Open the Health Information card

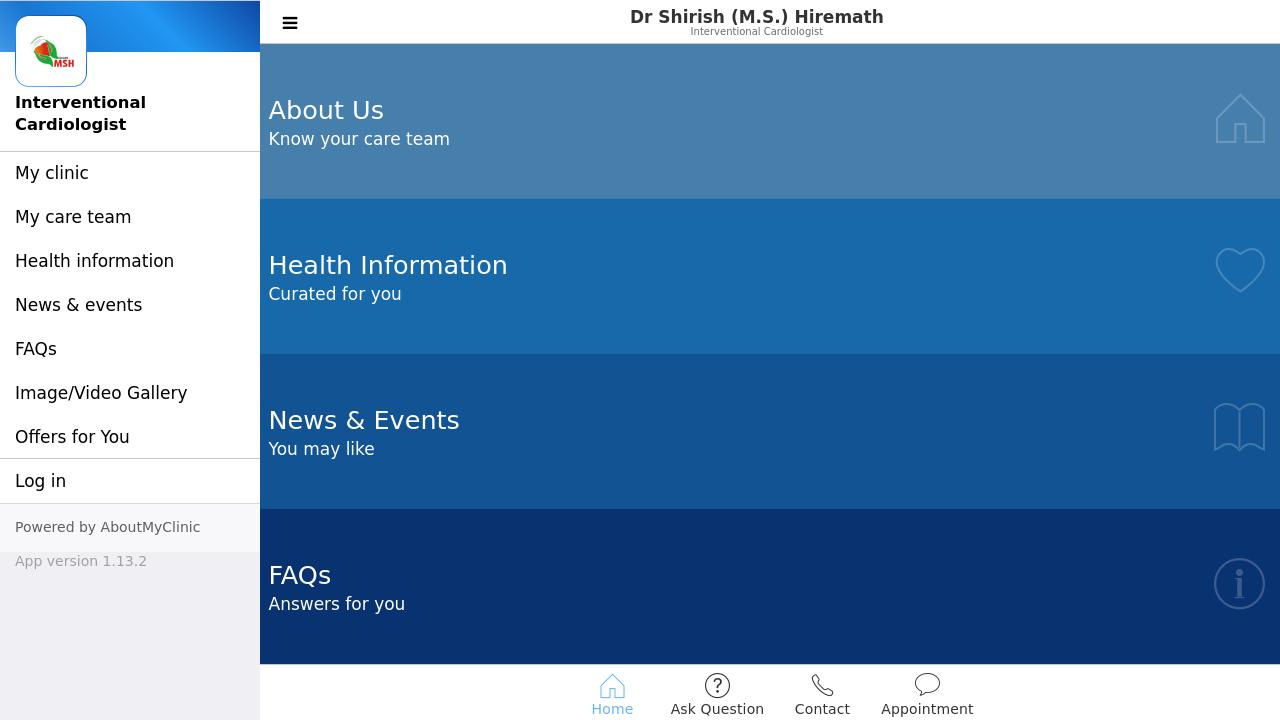point(770,276)
